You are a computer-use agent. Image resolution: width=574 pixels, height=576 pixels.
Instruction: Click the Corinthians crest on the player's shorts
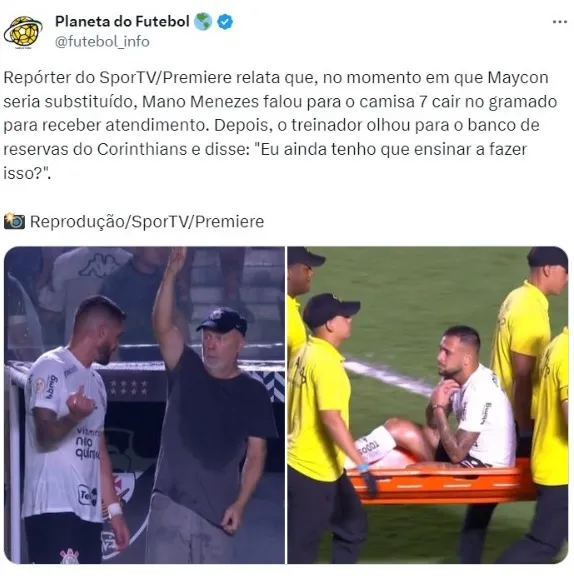pos(69,555)
